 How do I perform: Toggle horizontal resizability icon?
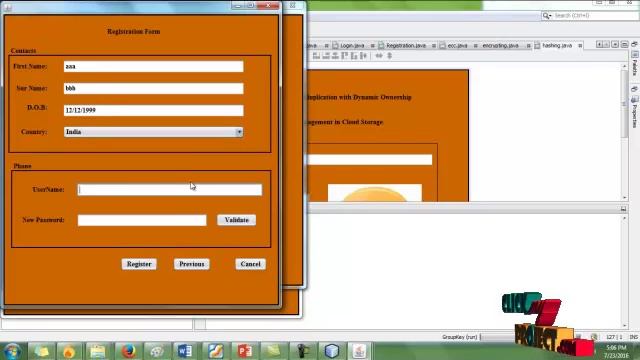pyautogui.click(x=379, y=56)
